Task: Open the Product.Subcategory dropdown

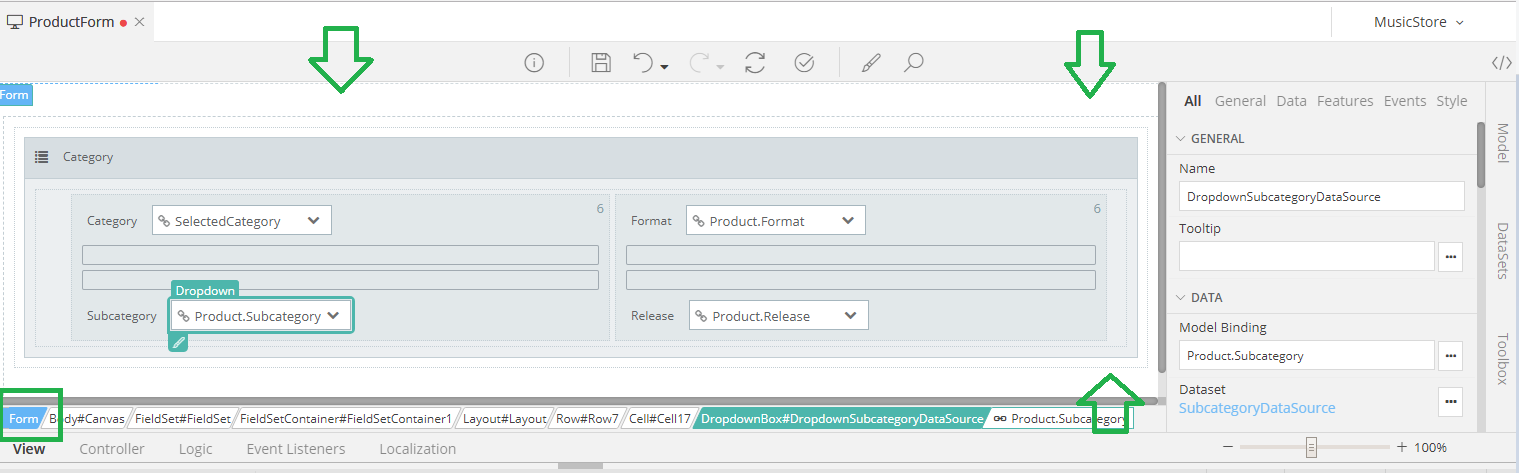Action: tap(261, 316)
